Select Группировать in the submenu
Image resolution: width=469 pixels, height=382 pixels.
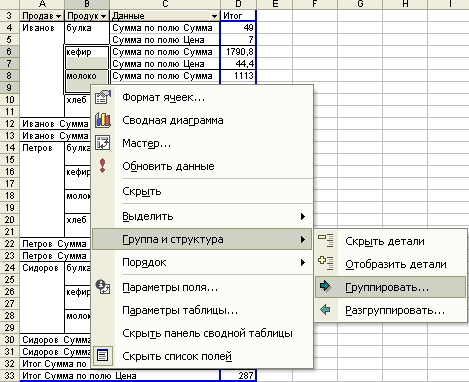click(390, 287)
